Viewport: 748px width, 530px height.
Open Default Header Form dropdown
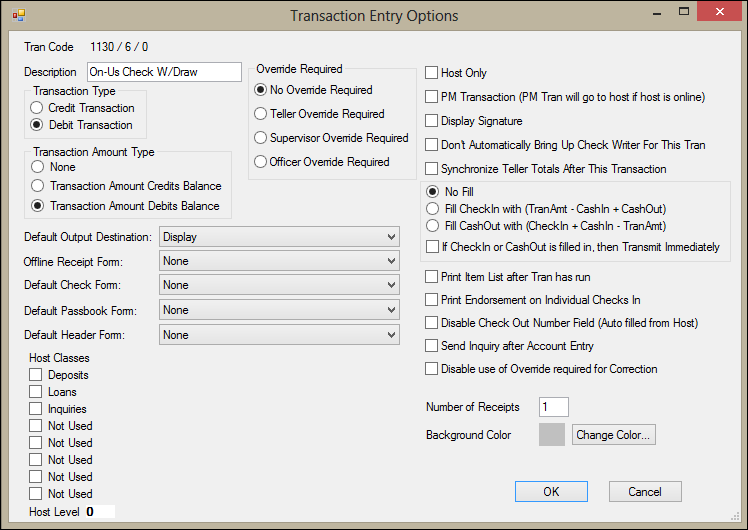(x=279, y=335)
